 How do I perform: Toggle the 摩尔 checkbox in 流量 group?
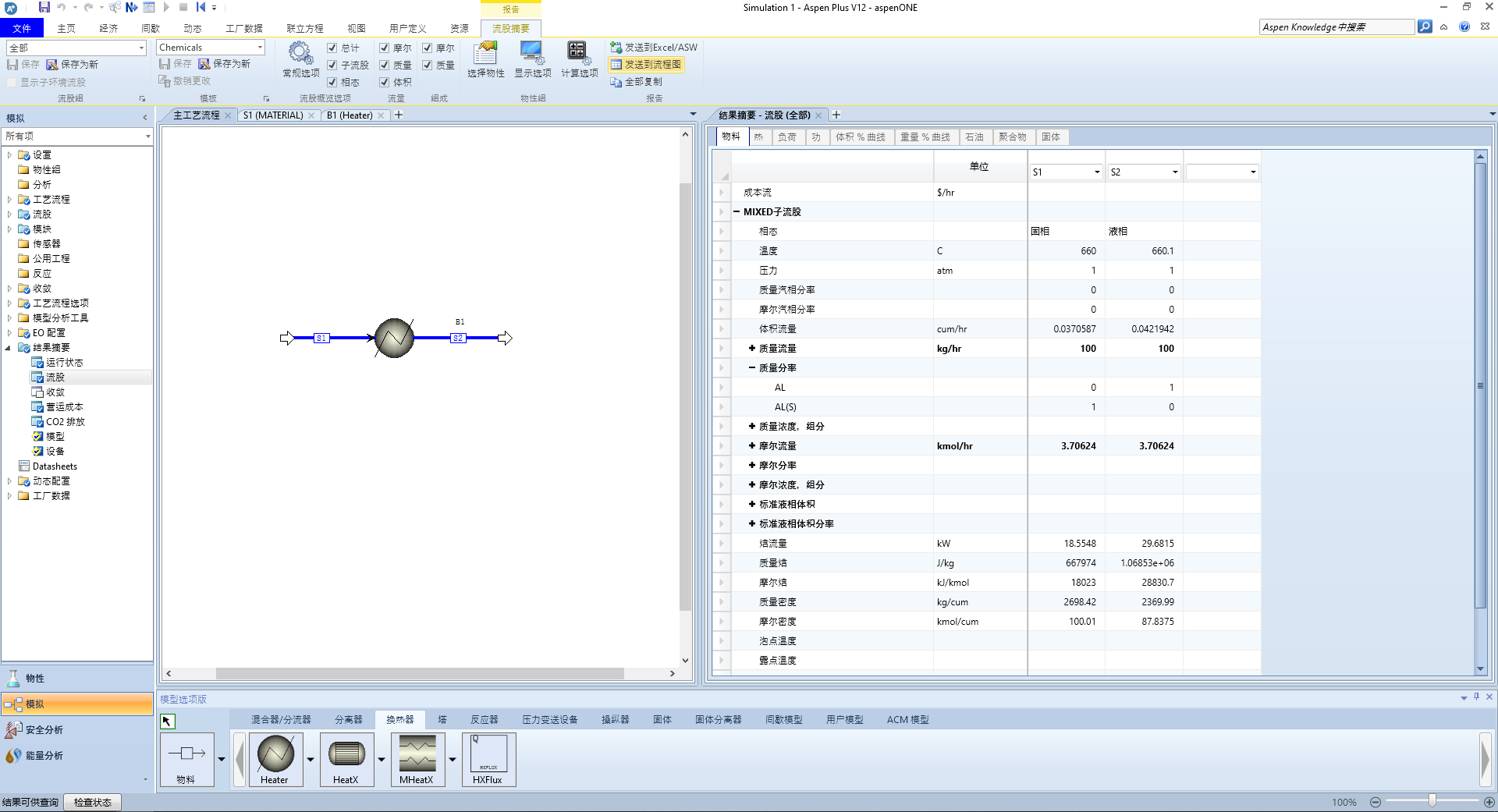pos(385,48)
